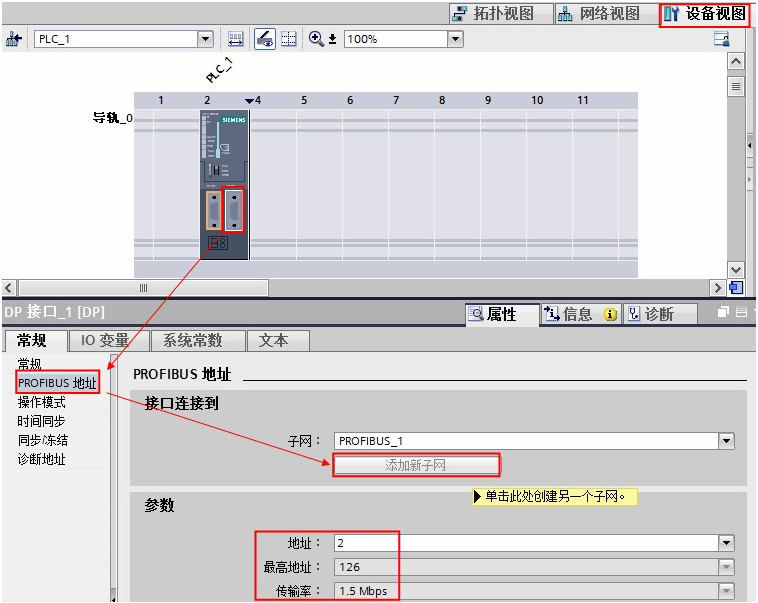Click the dock inspector panel icon
This screenshot has width=758, height=603.
pos(741,312)
